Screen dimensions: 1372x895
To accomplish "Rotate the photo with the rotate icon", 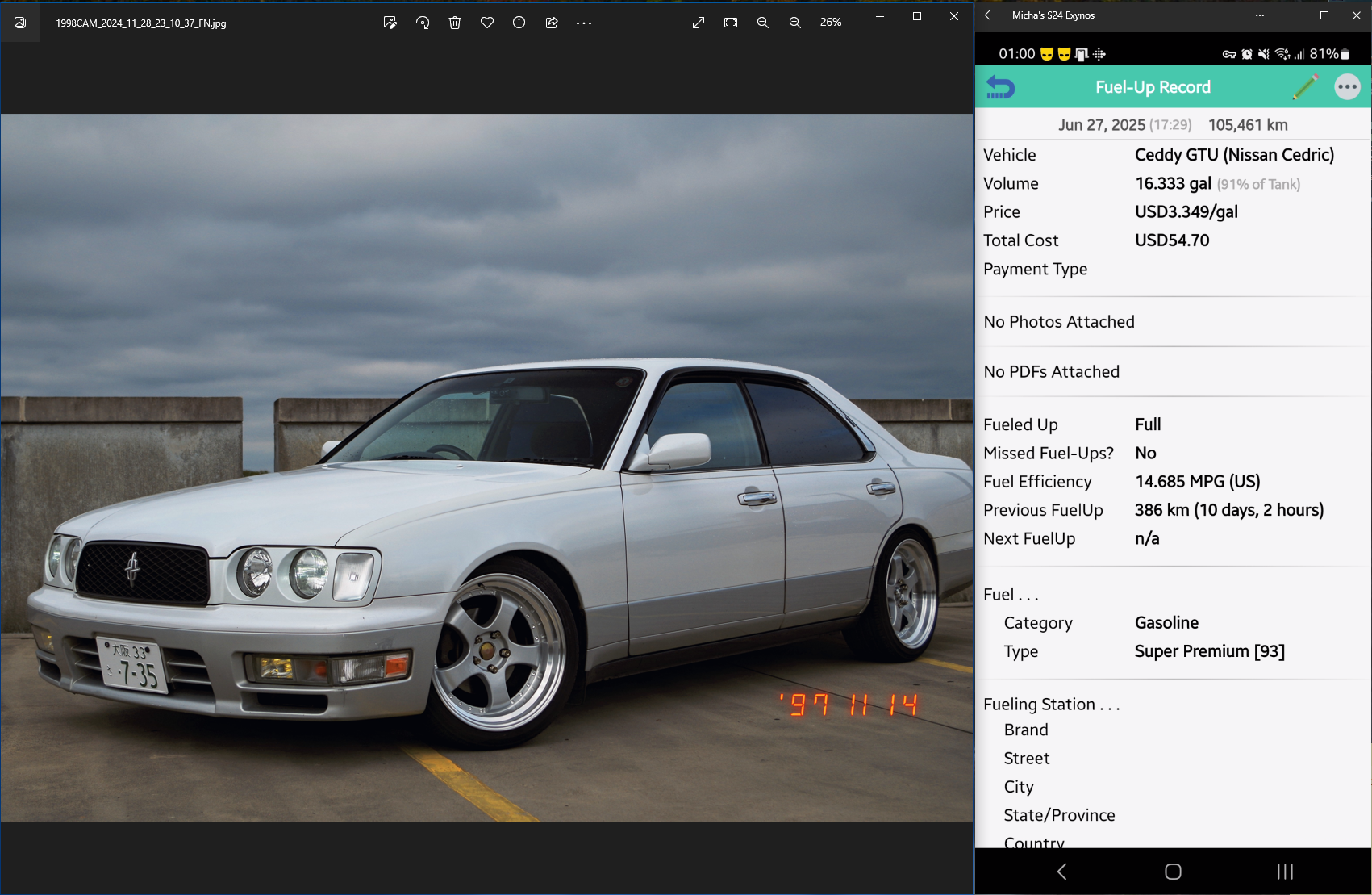I will point(423,23).
